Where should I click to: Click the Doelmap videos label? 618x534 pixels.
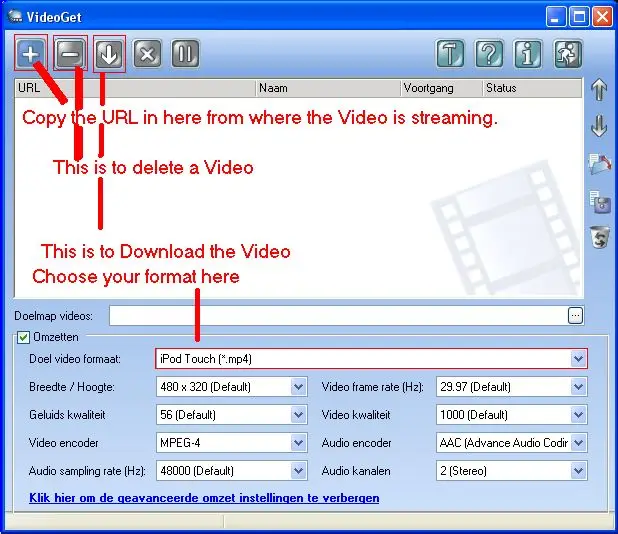click(x=53, y=316)
